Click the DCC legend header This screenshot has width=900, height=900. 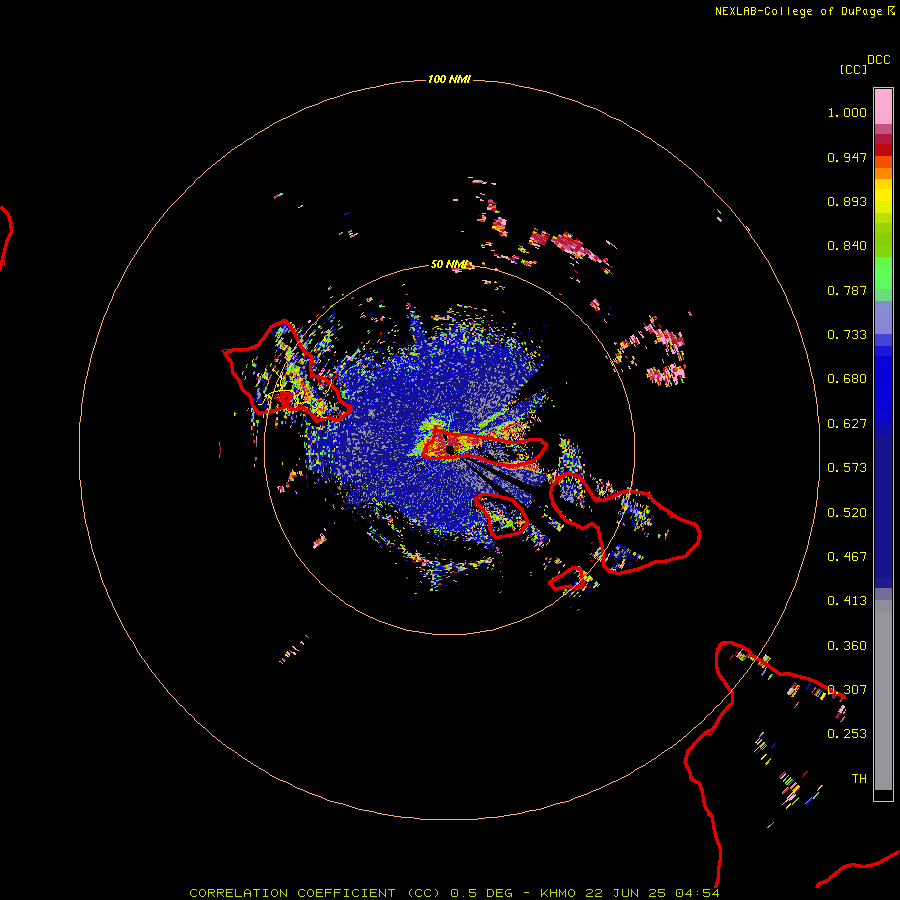tap(879, 60)
